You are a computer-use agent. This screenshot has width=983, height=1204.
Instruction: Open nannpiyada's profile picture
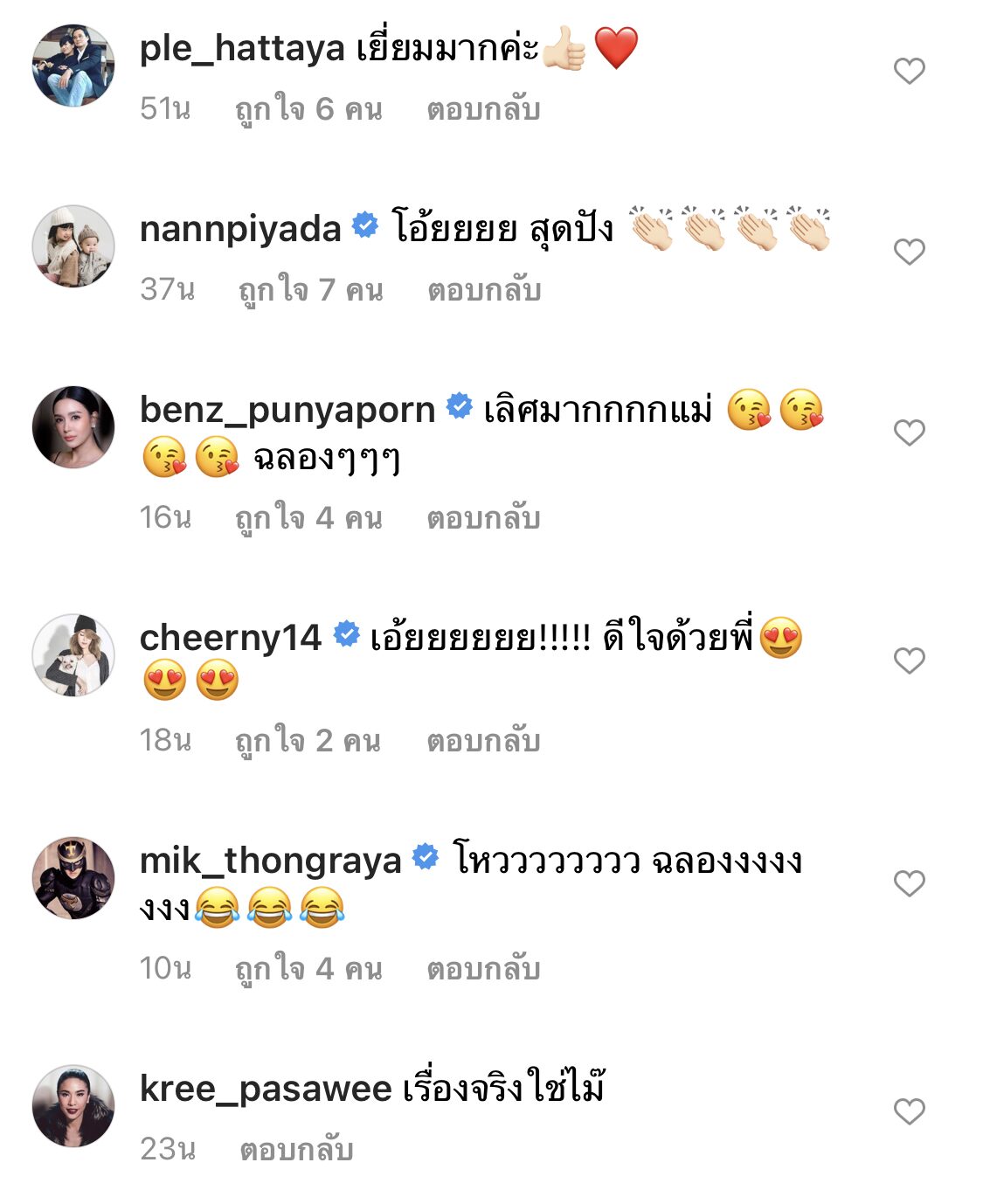pos(73,246)
